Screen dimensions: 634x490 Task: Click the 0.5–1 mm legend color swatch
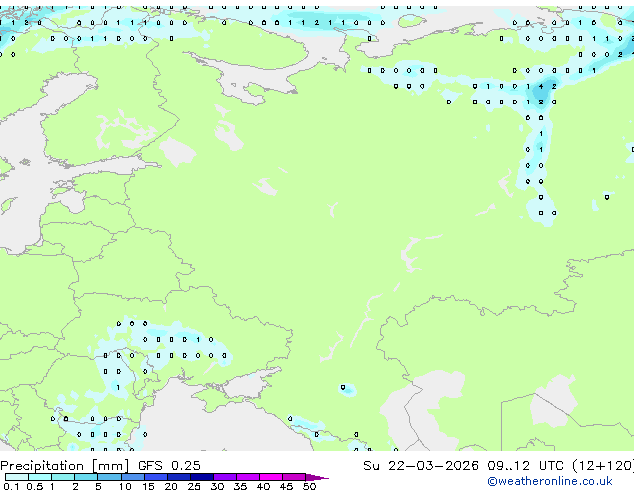tap(40, 477)
